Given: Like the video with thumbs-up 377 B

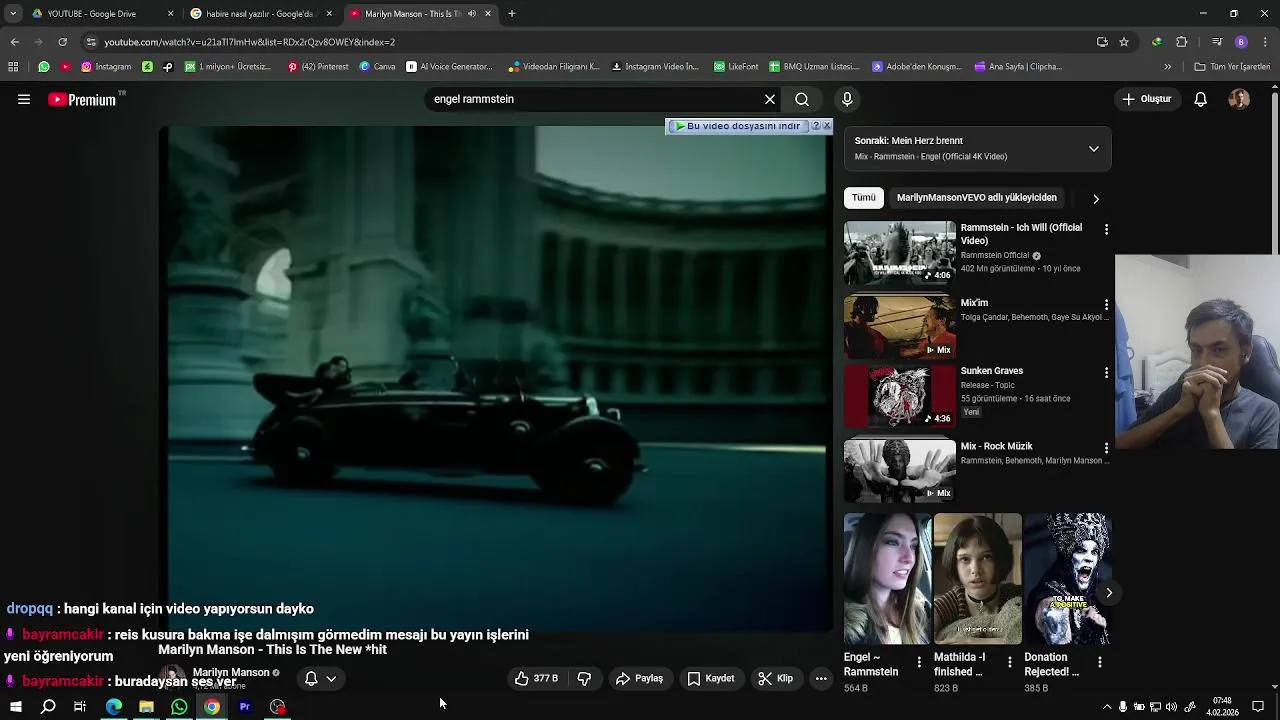Looking at the screenshot, I should point(537,678).
